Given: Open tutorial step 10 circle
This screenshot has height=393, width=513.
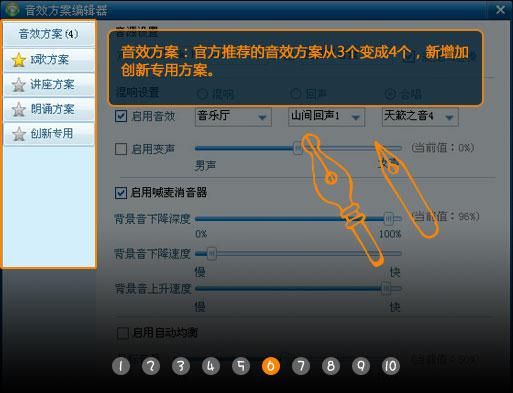Looking at the screenshot, I should (391, 366).
